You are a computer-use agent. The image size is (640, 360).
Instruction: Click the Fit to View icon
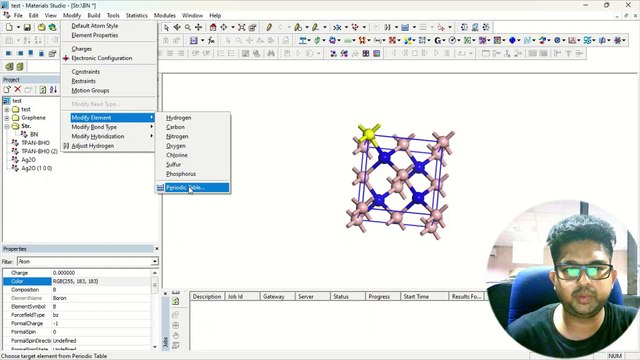pos(242,27)
